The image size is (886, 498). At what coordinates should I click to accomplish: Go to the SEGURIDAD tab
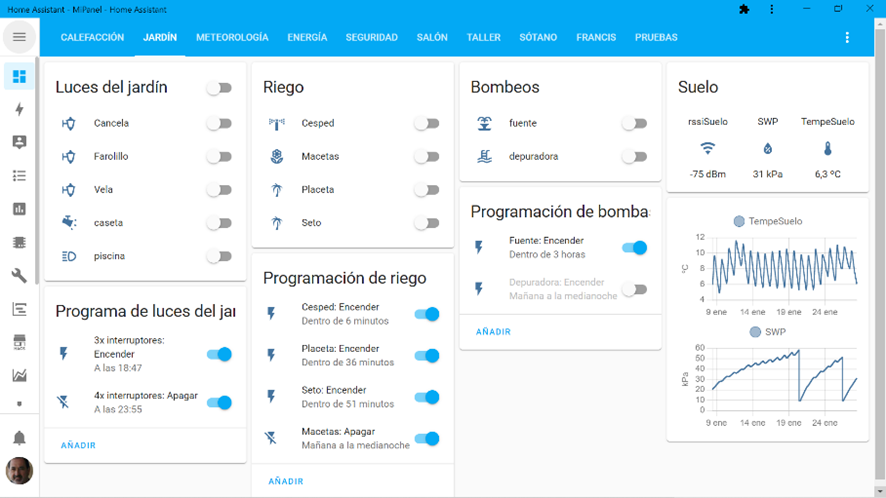[371, 38]
